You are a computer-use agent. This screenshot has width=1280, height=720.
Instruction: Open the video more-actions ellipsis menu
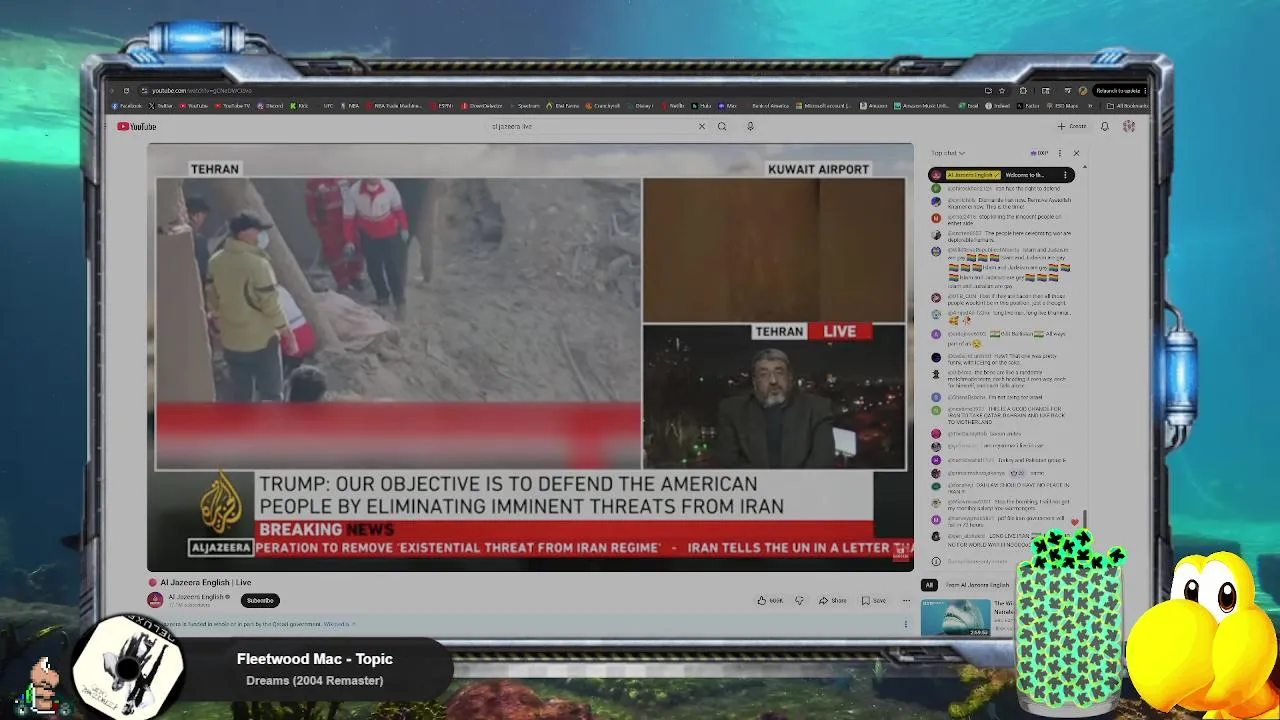click(906, 600)
